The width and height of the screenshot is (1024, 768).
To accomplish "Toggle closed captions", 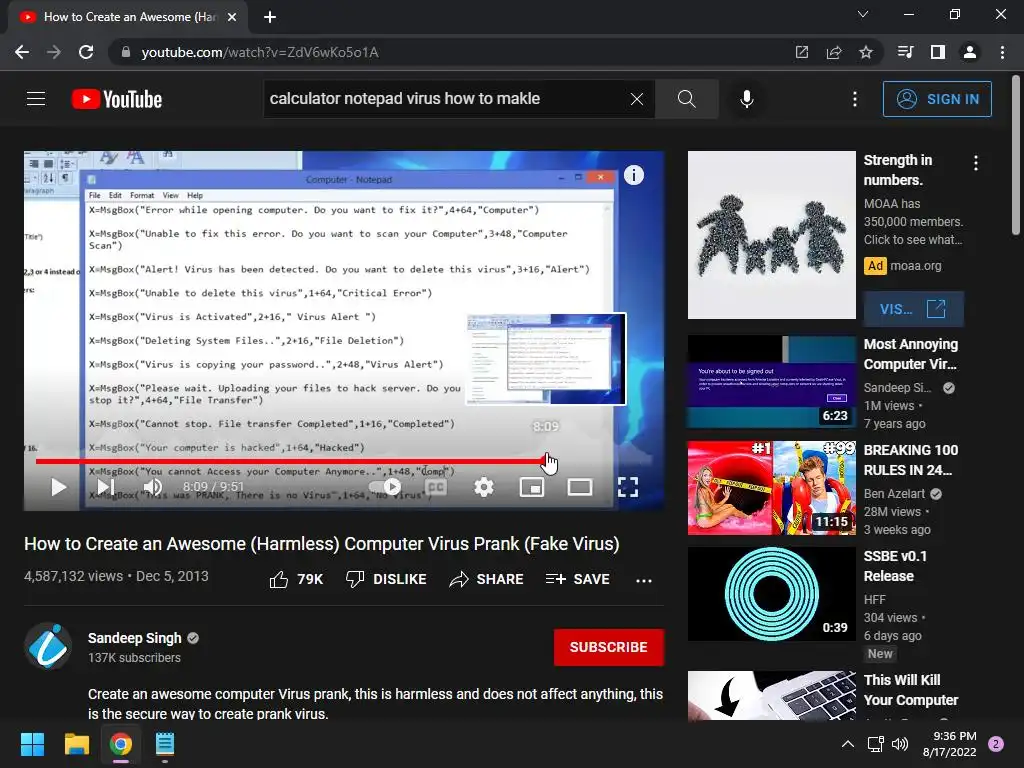I will click(436, 487).
